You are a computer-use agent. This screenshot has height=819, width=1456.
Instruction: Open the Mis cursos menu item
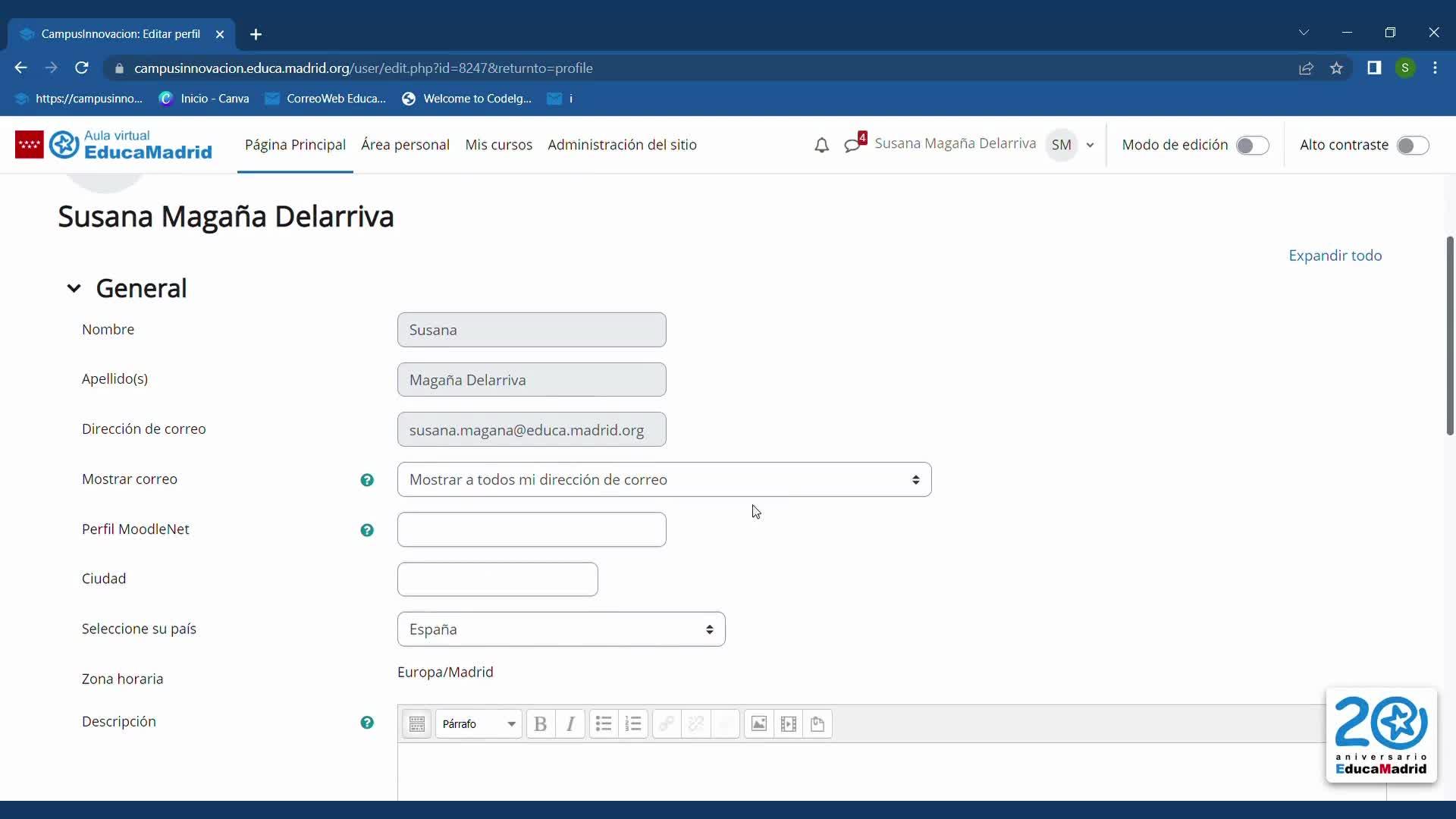pos(498,145)
